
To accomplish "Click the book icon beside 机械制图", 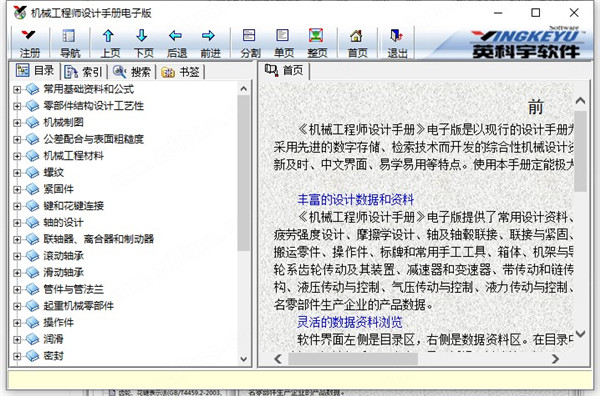I will point(33,123).
